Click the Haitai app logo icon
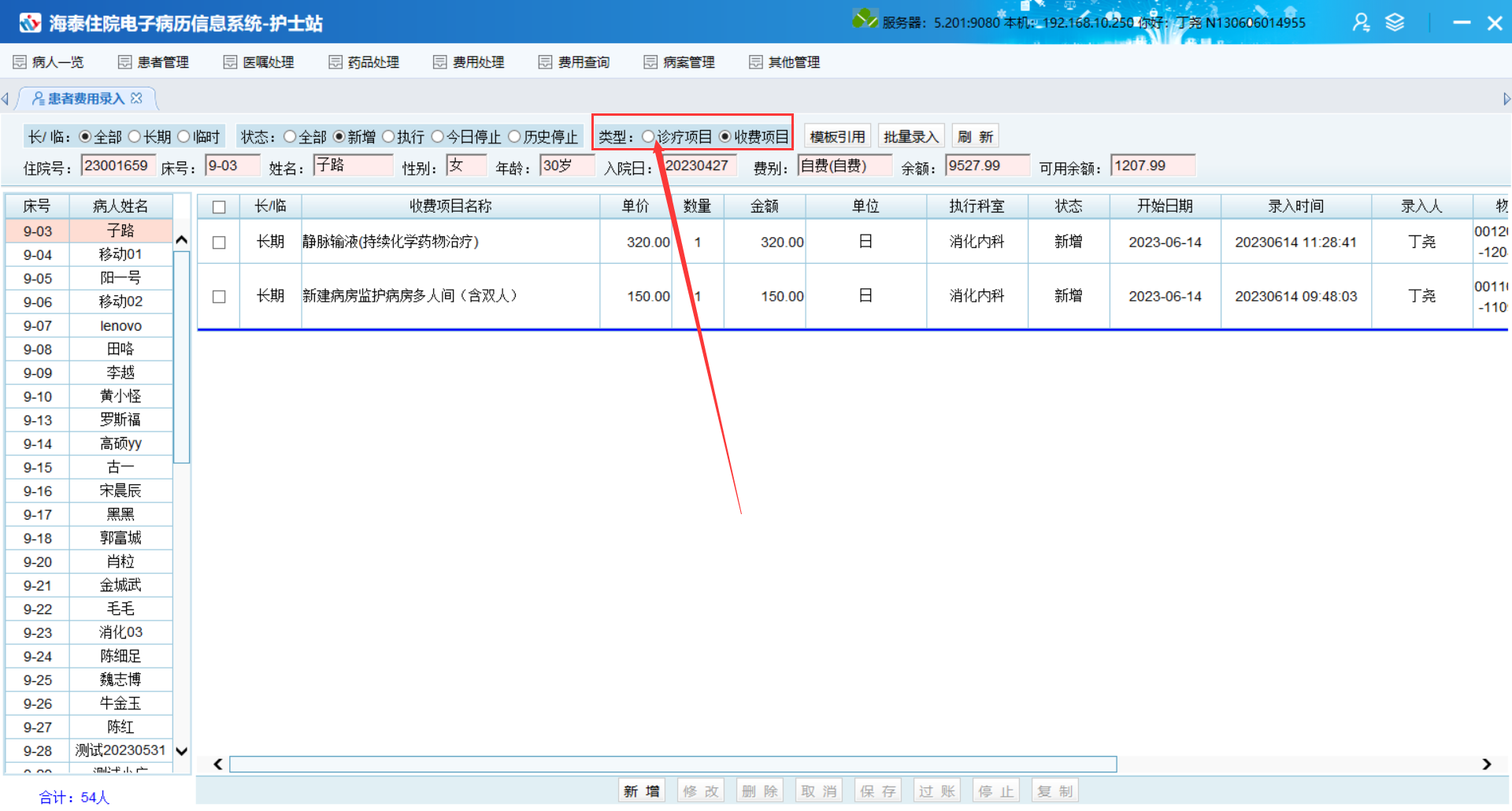1512x811 pixels. [x=30, y=23]
